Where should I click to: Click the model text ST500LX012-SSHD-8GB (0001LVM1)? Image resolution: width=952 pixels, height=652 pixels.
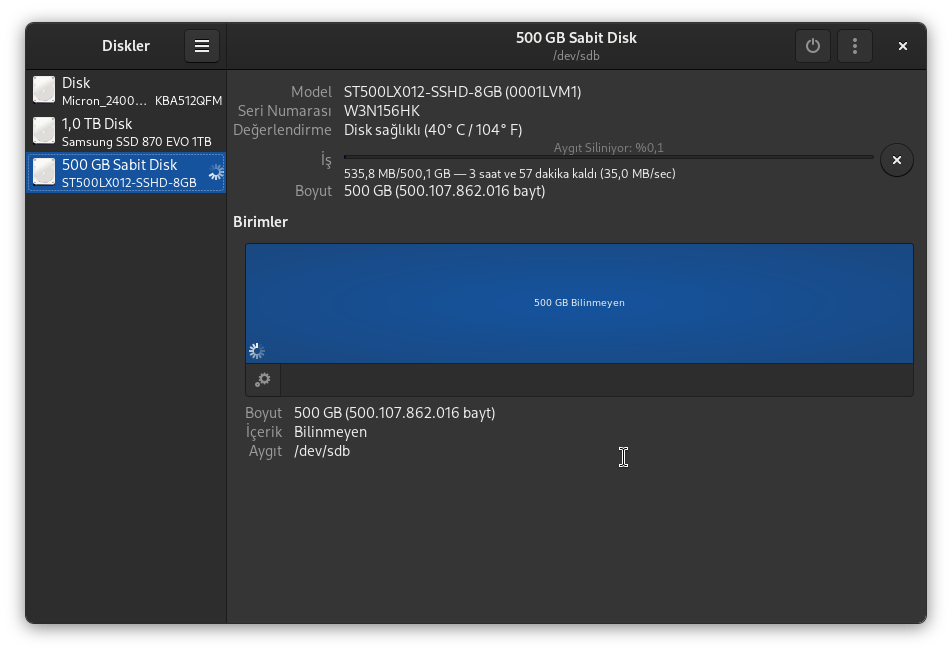click(x=462, y=92)
